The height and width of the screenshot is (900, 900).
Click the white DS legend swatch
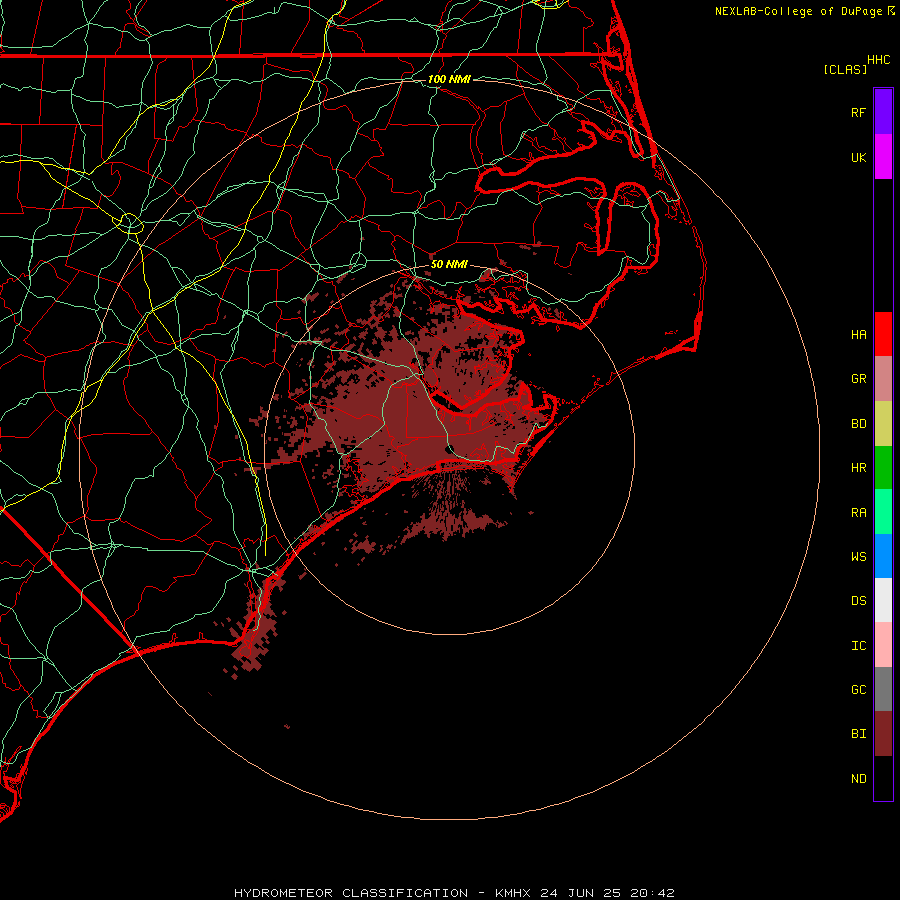[x=883, y=600]
